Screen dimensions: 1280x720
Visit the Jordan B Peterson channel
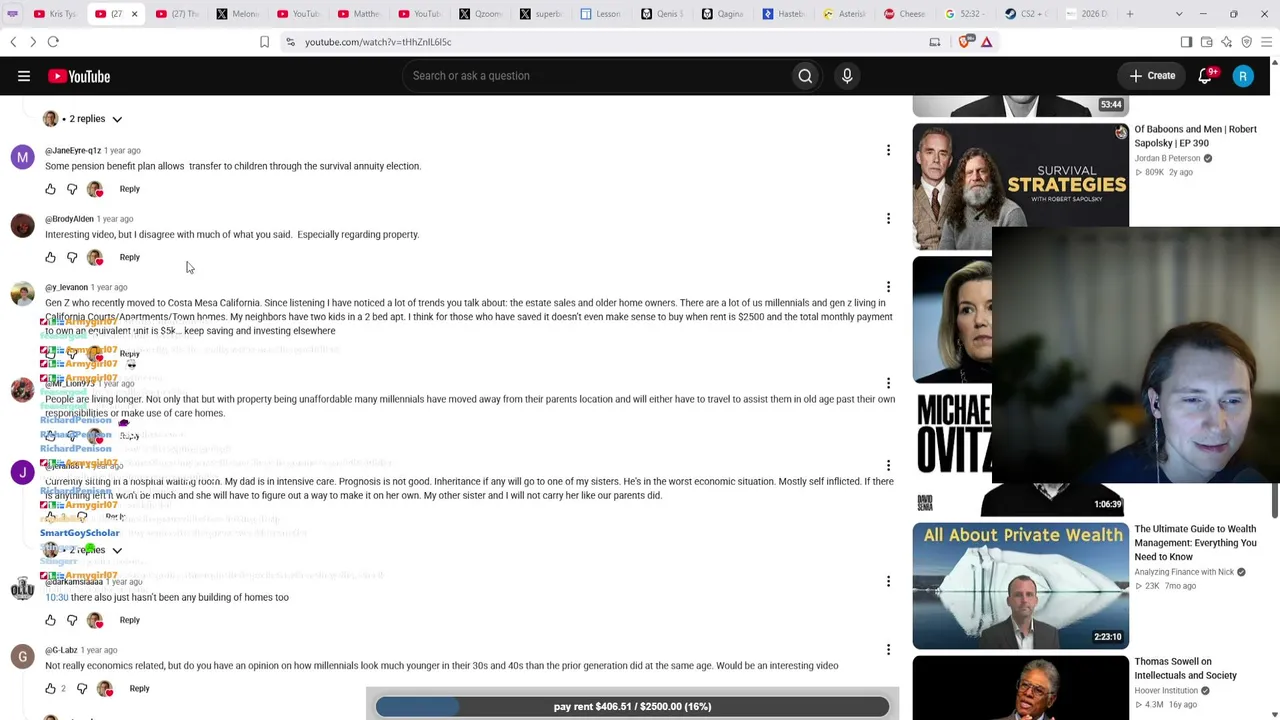click(1167, 159)
